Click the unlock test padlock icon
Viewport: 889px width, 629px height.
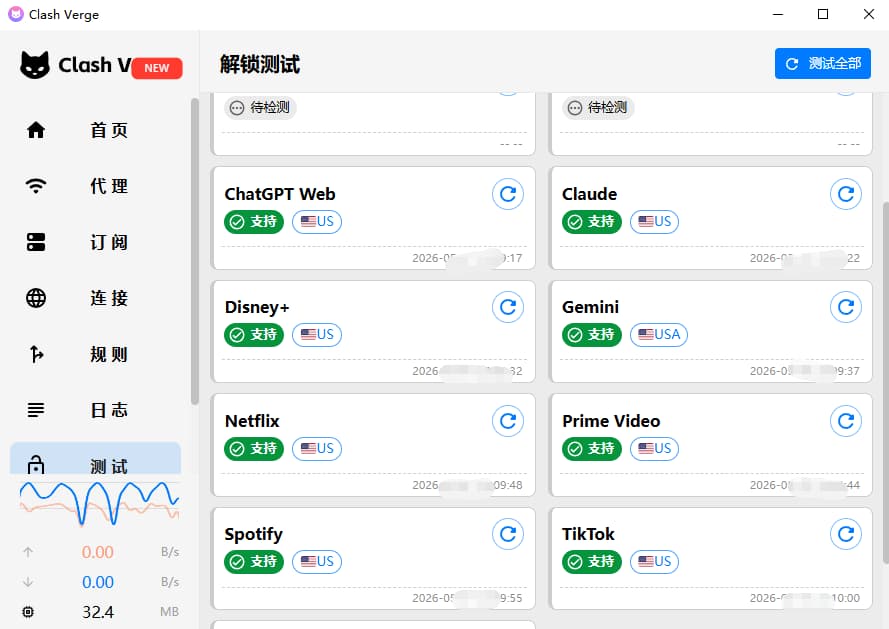pyautogui.click(x=36, y=465)
